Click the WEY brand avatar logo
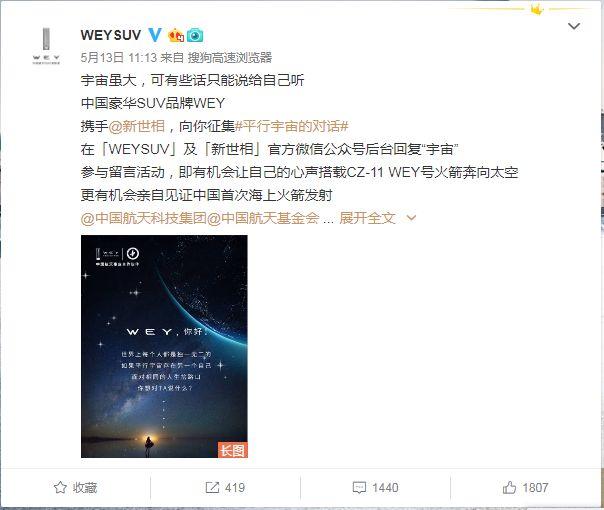 click(46, 45)
